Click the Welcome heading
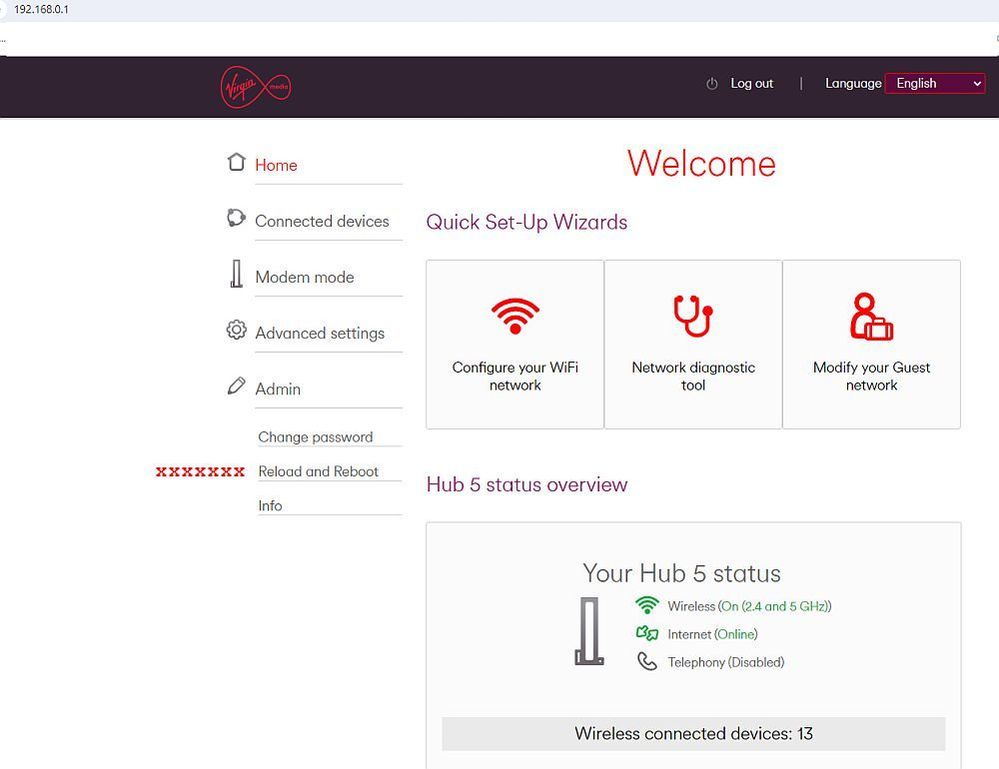This screenshot has height=769, width=999. [x=701, y=164]
